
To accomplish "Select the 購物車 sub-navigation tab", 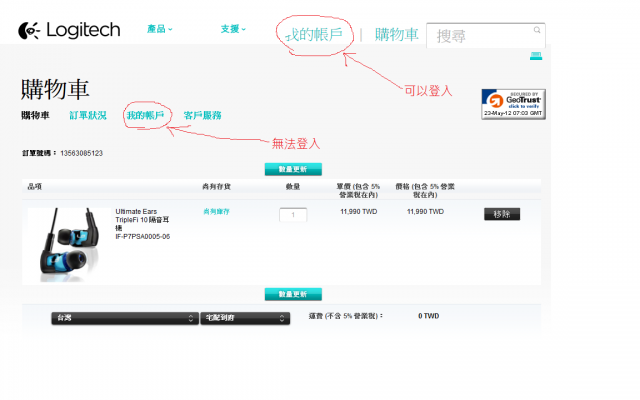I will click(x=35, y=116).
